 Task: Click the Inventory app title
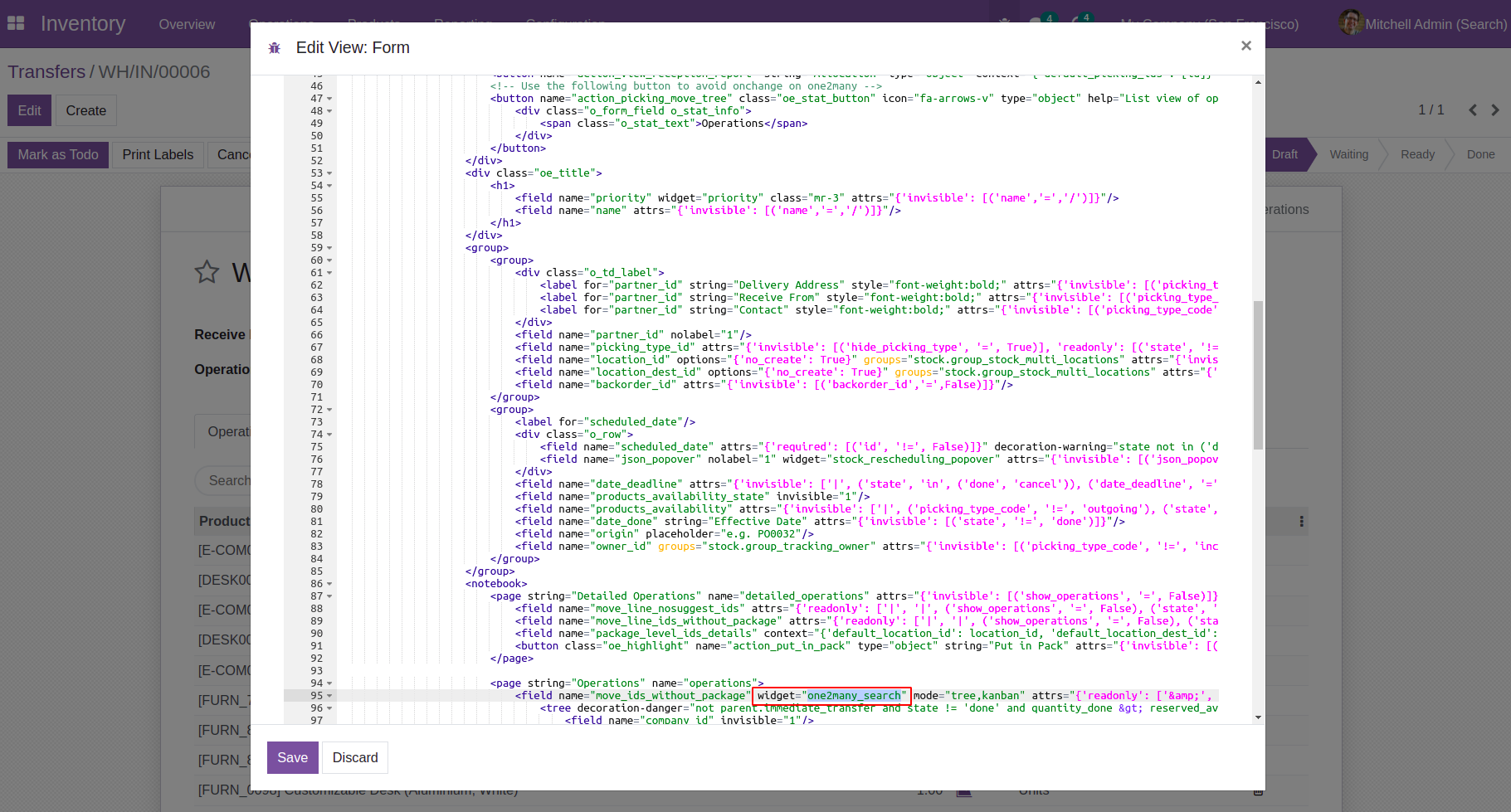click(83, 23)
